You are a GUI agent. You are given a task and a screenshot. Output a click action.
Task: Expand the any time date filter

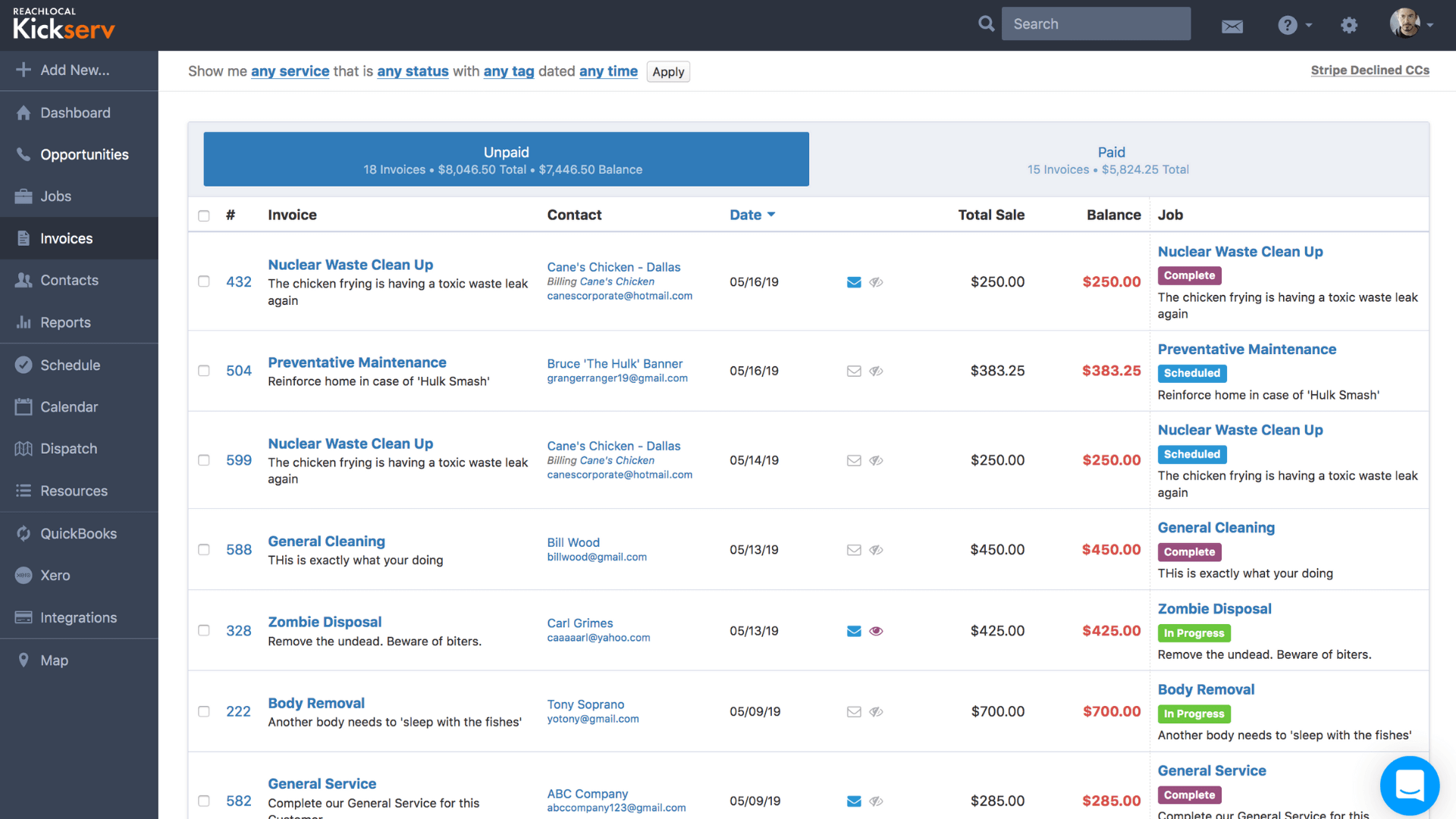[608, 71]
